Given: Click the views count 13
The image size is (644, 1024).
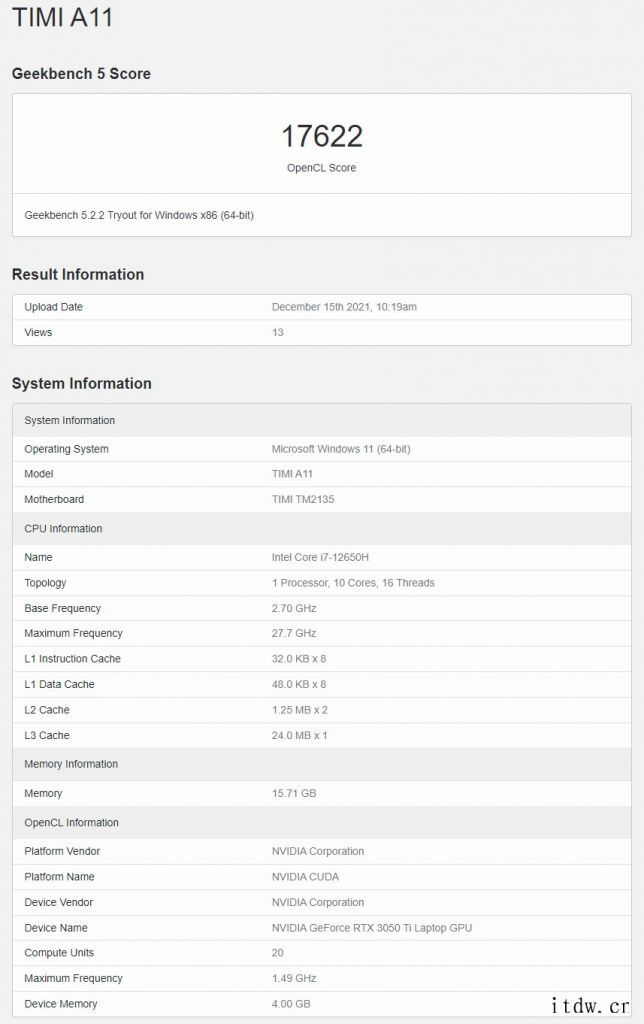Looking at the screenshot, I should (278, 332).
